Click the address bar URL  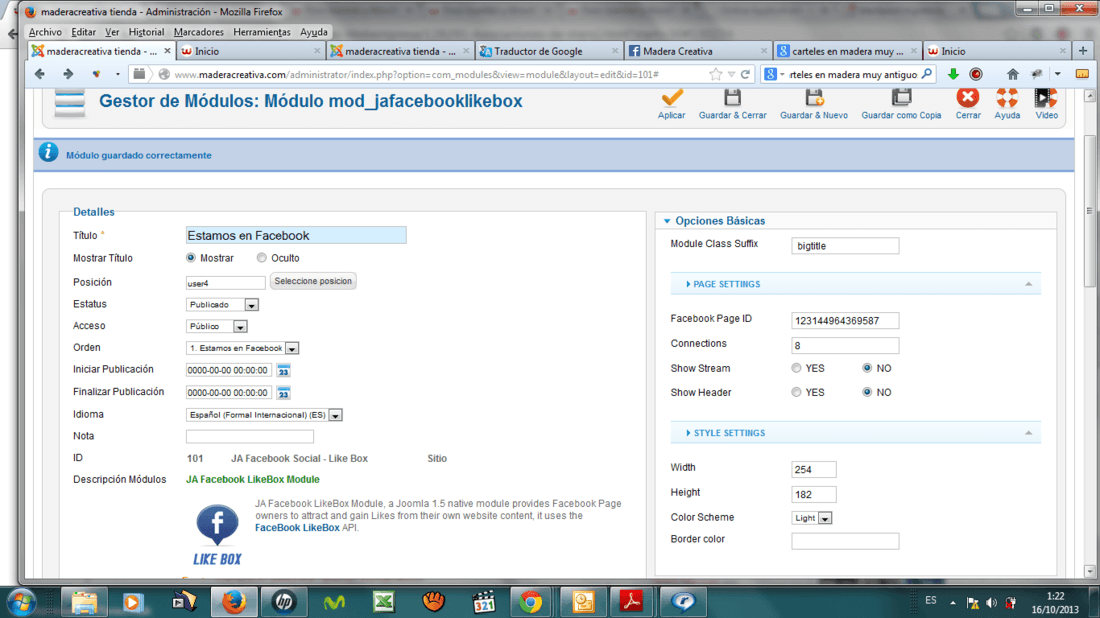417,74
